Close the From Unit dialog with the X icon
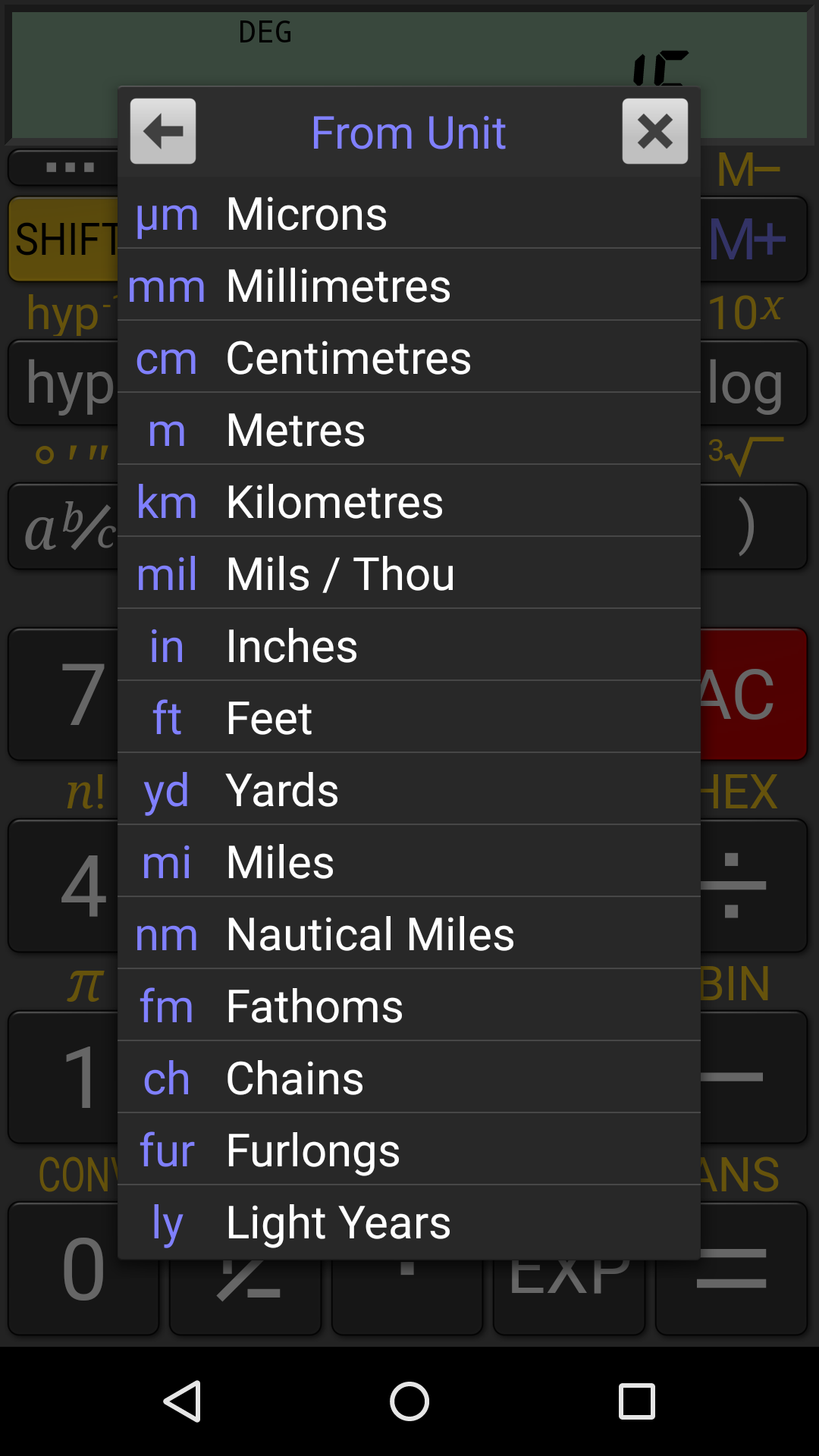Image resolution: width=819 pixels, height=1456 pixels. (655, 132)
